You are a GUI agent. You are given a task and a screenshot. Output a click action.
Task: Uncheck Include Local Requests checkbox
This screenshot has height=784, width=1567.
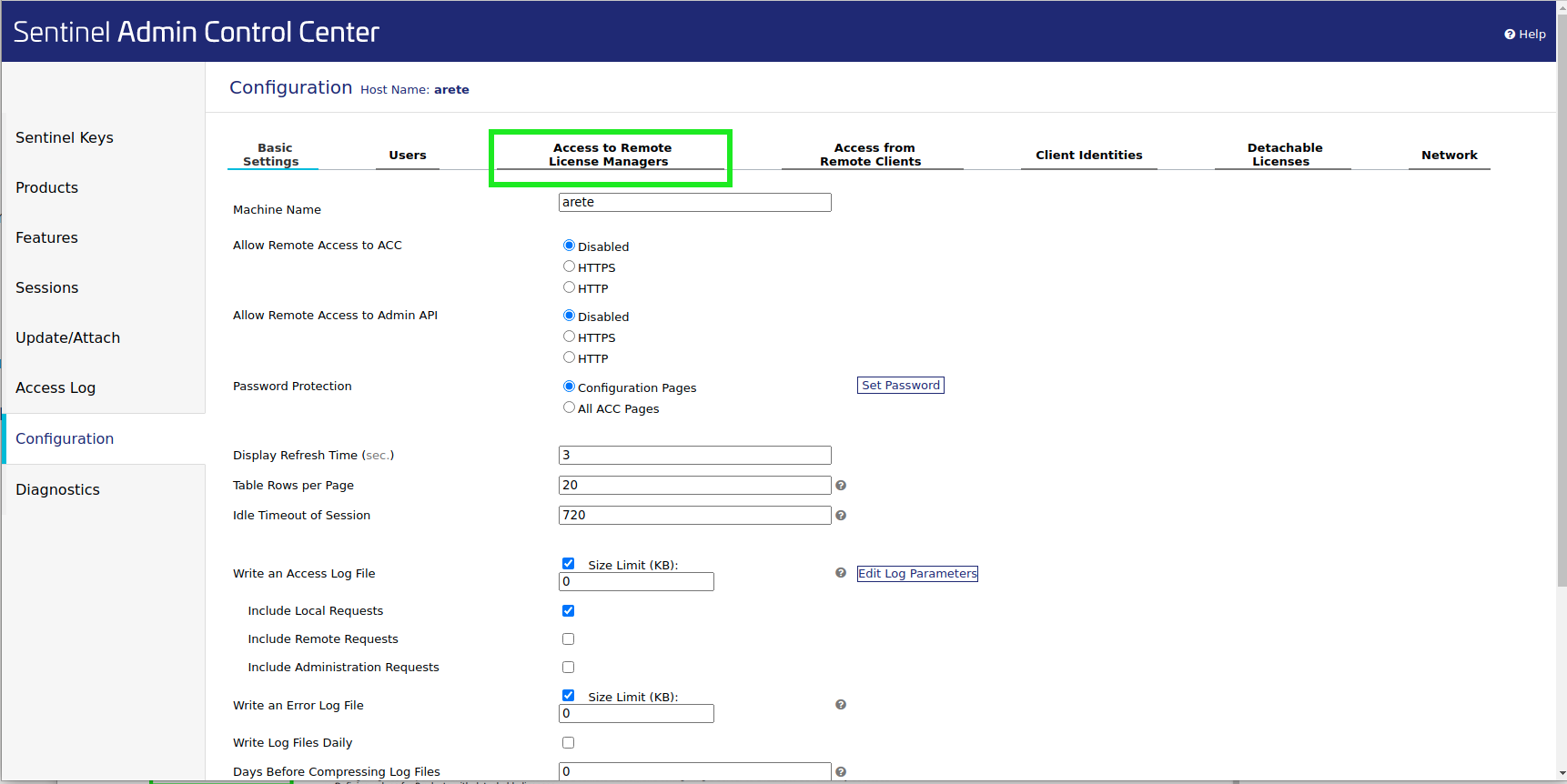point(568,611)
